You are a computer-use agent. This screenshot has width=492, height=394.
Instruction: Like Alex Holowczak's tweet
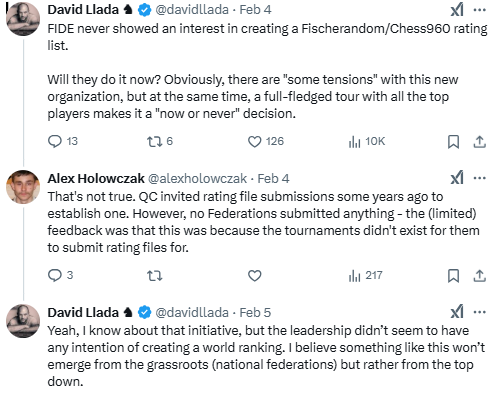[255, 276]
